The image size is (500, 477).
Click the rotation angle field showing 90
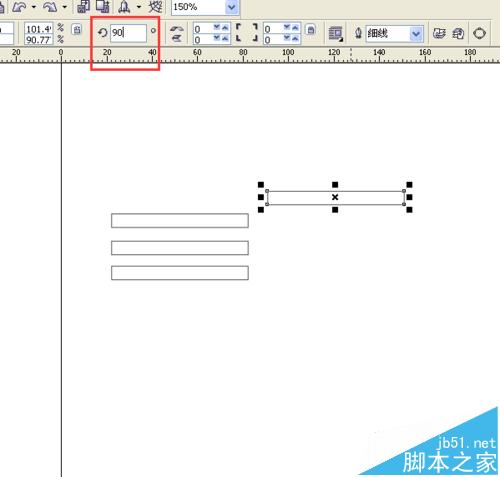tap(128, 33)
